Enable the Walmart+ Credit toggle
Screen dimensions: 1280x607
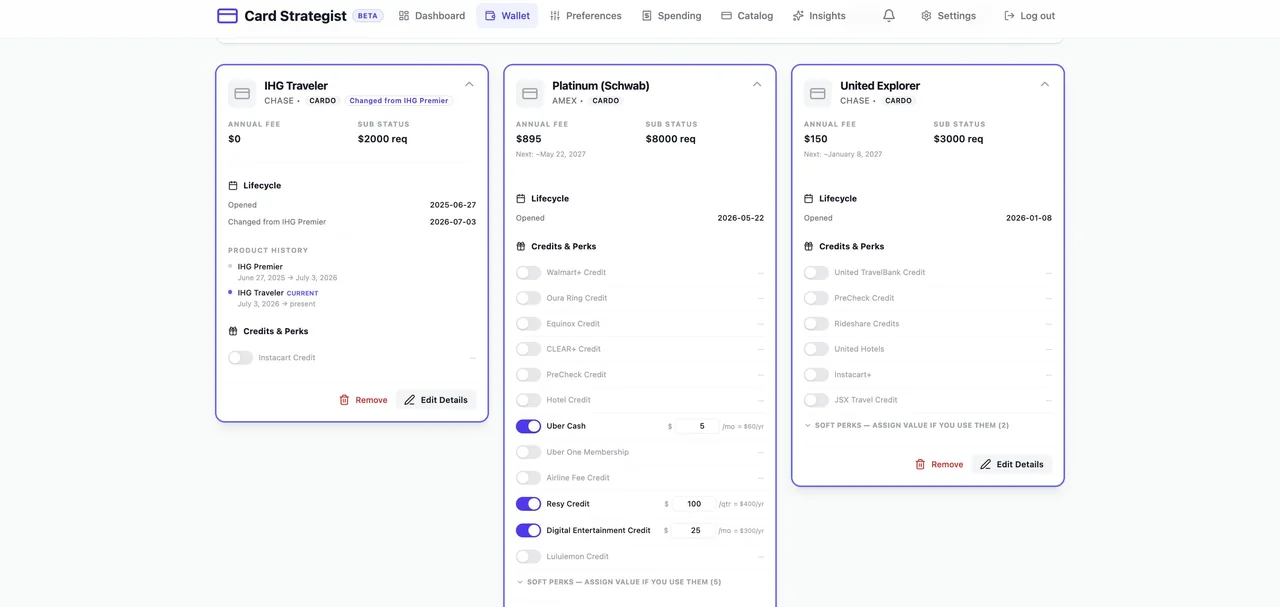click(529, 273)
